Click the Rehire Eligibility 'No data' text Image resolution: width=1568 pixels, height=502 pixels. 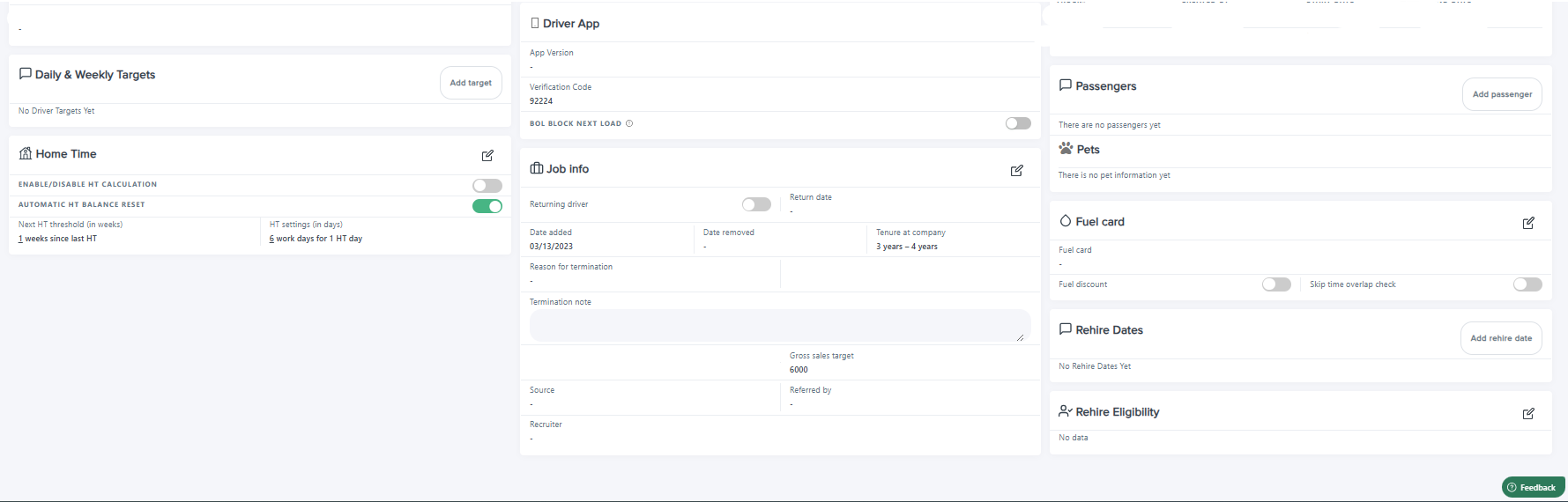tap(1074, 438)
